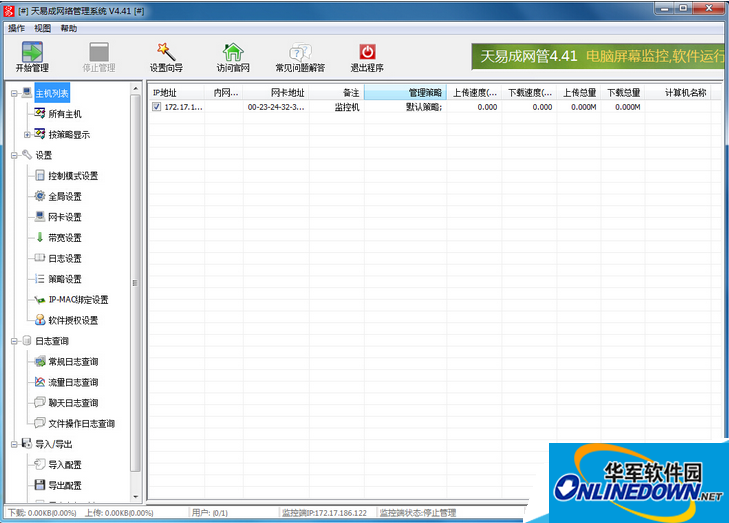Screen dimensions: 729x523
Task: Select the 默认策略; cell
Action: click(x=405, y=107)
